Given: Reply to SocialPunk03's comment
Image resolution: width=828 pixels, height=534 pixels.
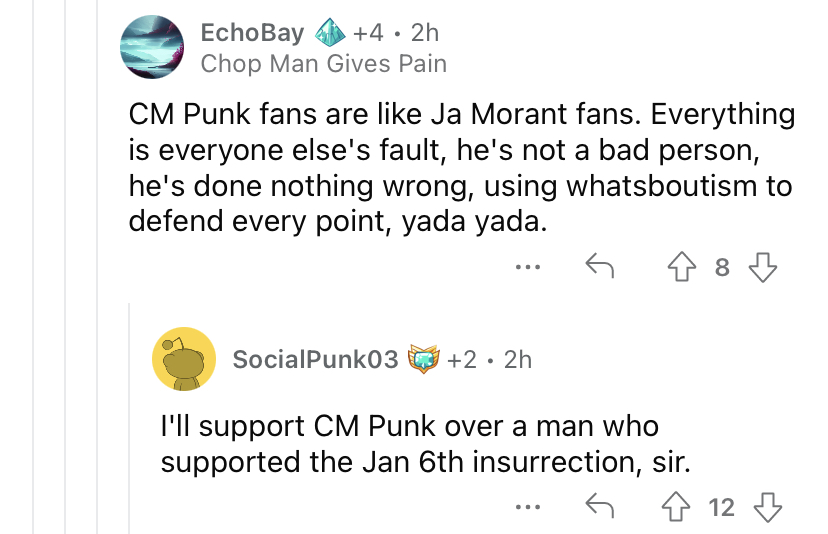Looking at the screenshot, I should click(598, 507).
